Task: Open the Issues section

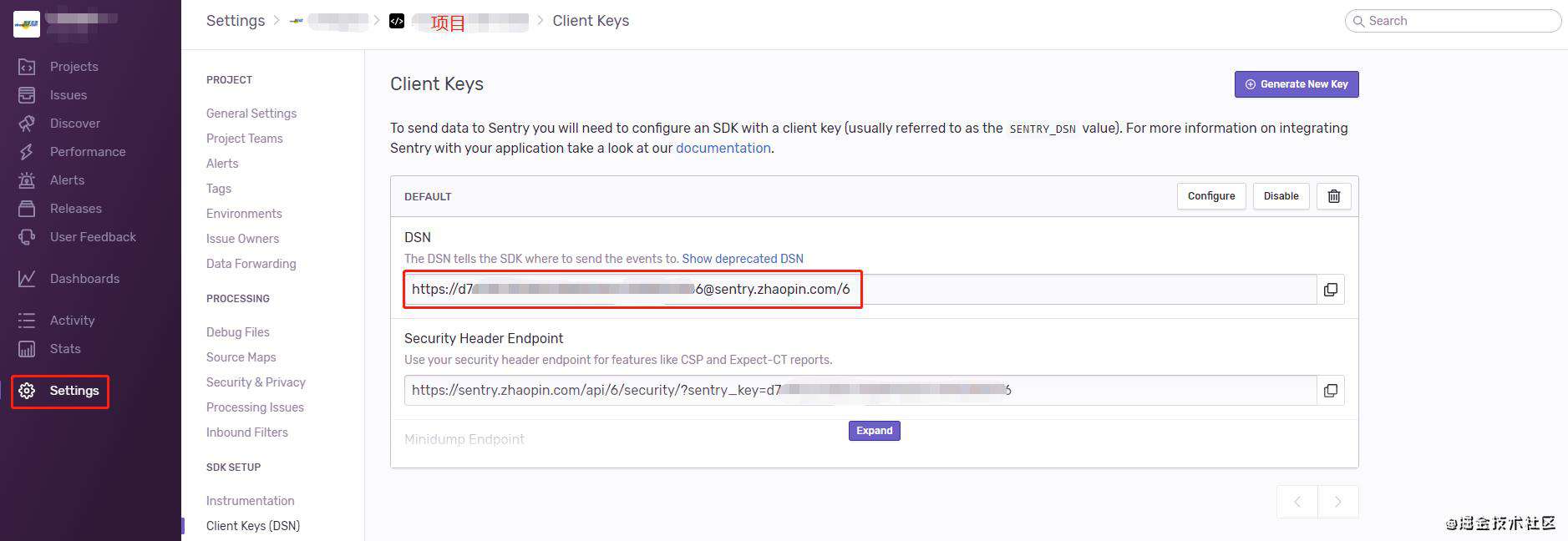Action: click(x=69, y=95)
